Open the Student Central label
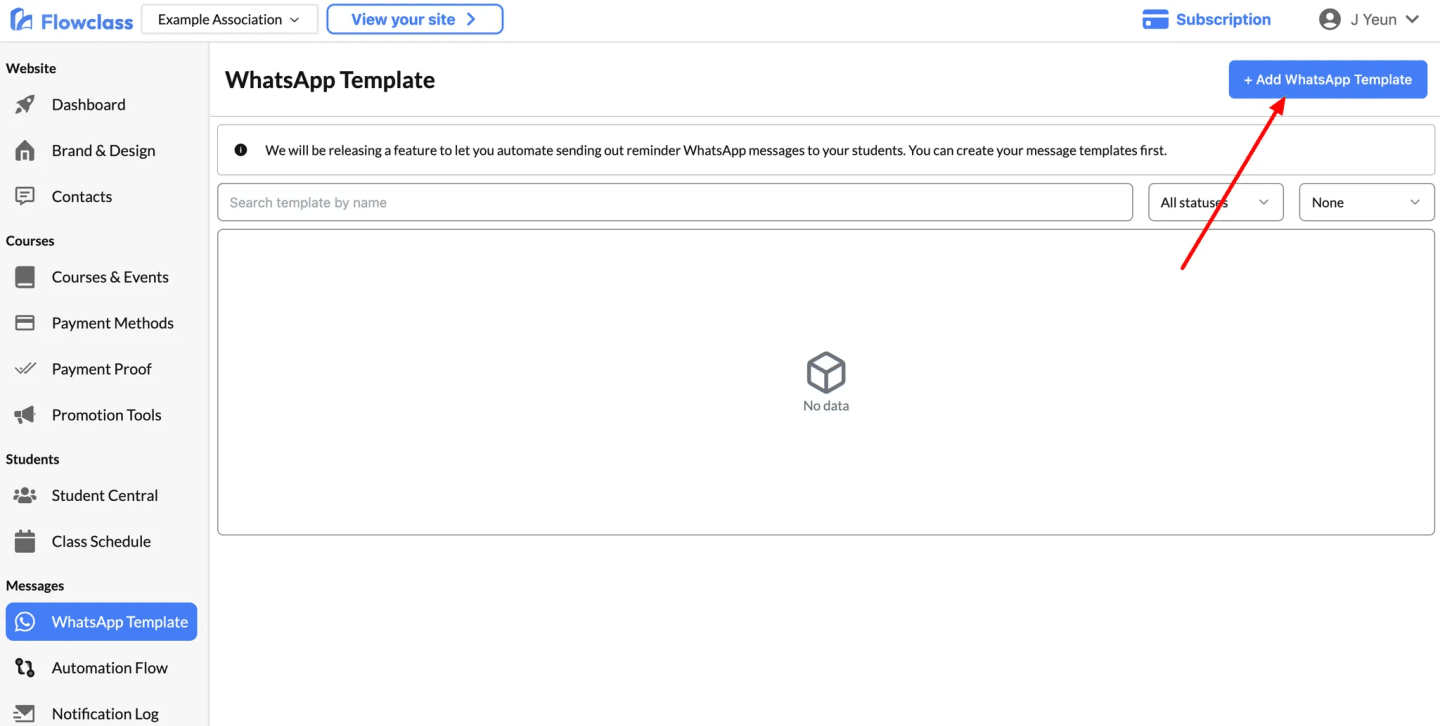Viewport: 1440px width, 726px height. [x=105, y=495]
